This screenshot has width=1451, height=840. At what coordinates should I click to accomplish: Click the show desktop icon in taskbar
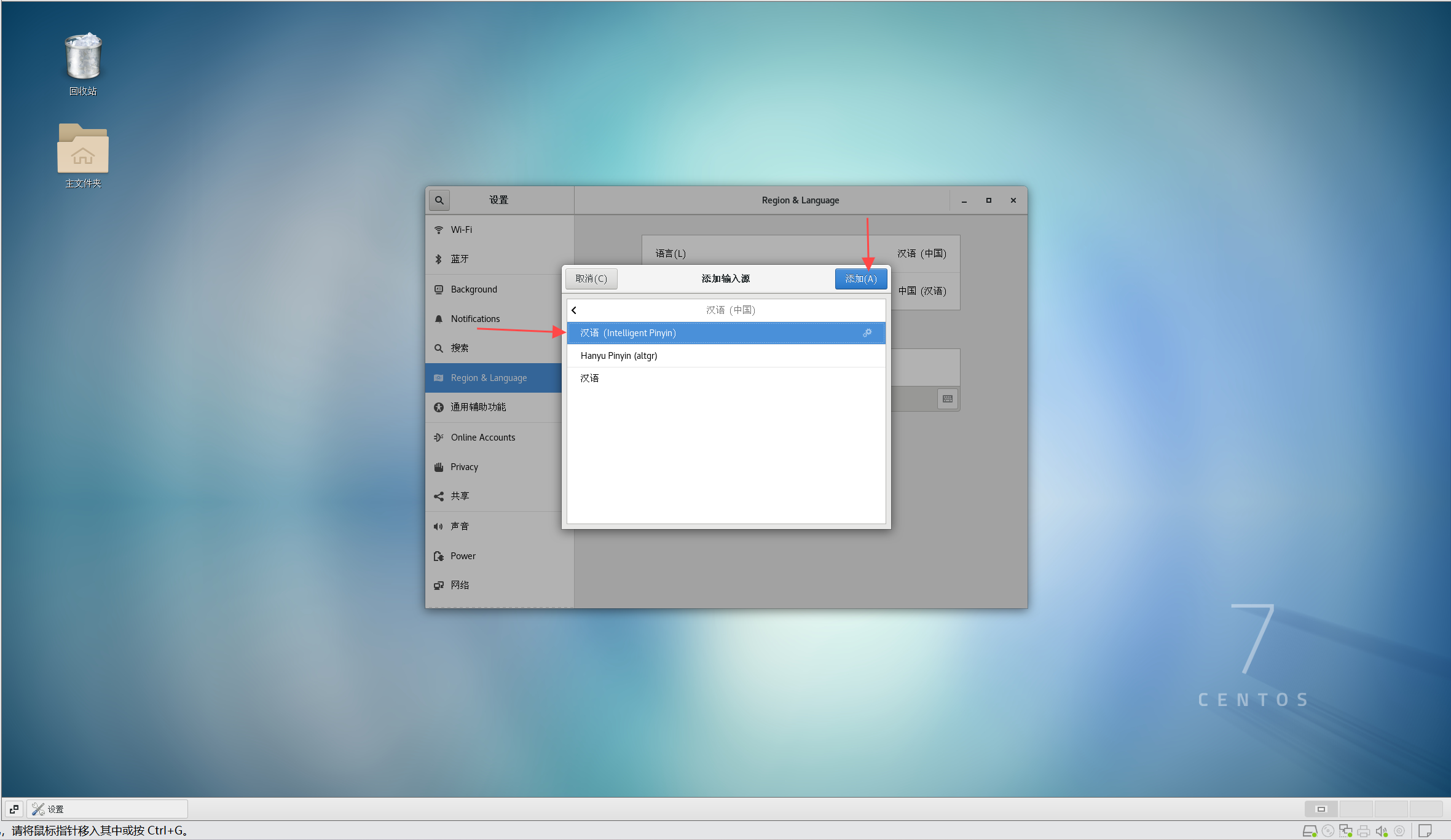pyautogui.click(x=14, y=809)
